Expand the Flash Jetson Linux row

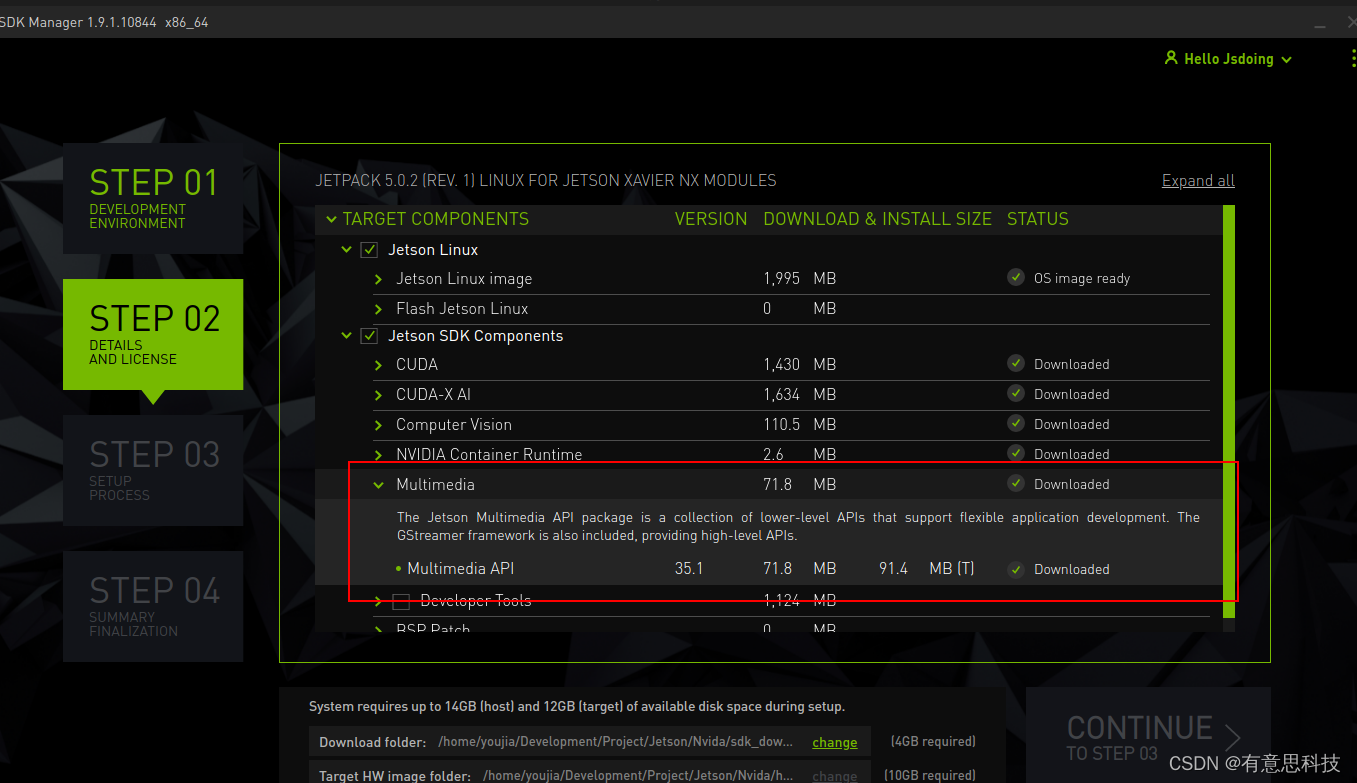click(379, 309)
